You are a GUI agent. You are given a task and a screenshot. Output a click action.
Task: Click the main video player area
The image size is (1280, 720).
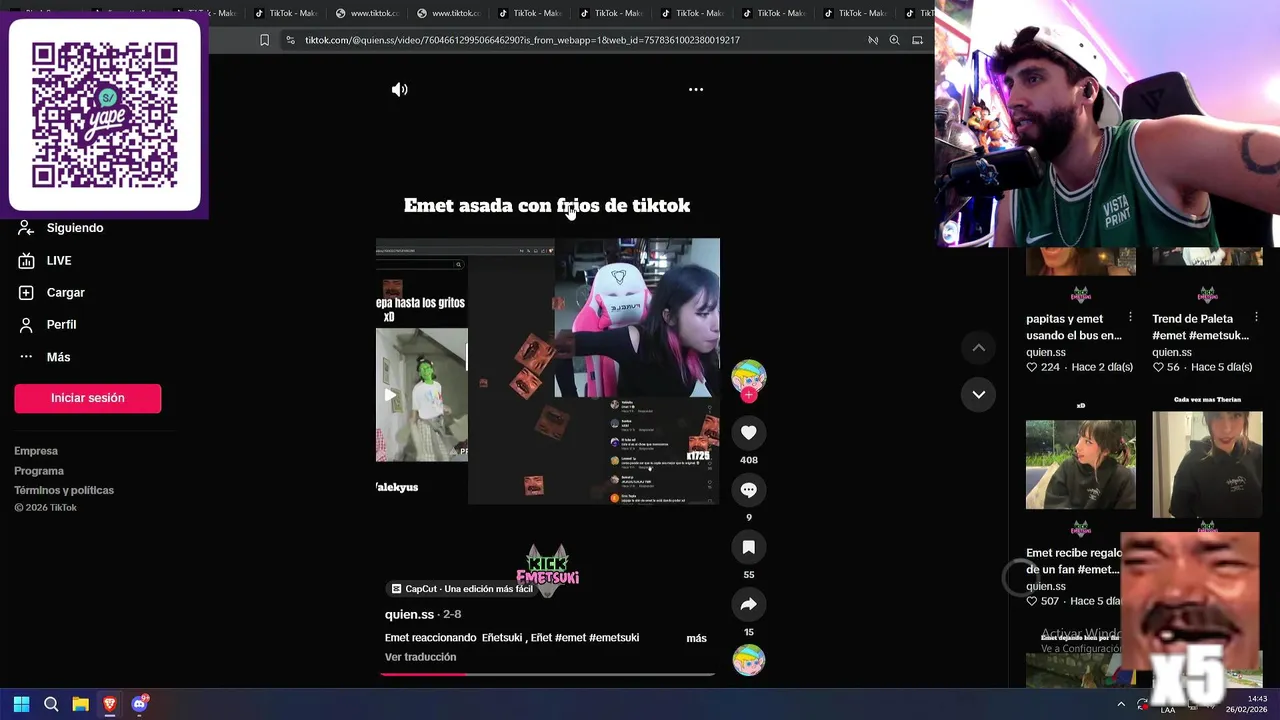(x=548, y=371)
